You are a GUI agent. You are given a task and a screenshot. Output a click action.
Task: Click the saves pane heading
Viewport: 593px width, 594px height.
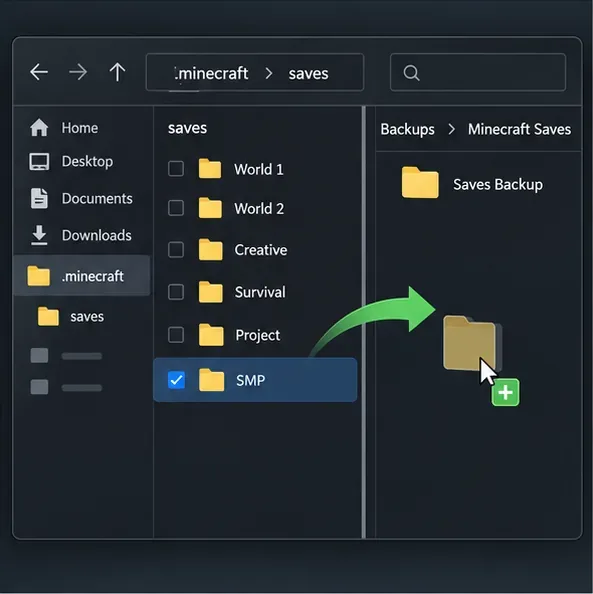(x=188, y=128)
